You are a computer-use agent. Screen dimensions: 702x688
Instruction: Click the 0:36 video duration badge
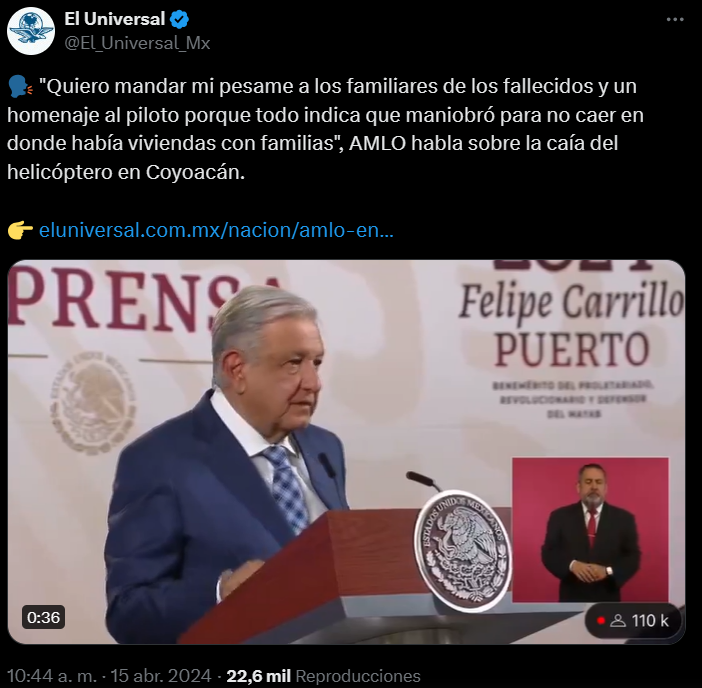click(43, 617)
